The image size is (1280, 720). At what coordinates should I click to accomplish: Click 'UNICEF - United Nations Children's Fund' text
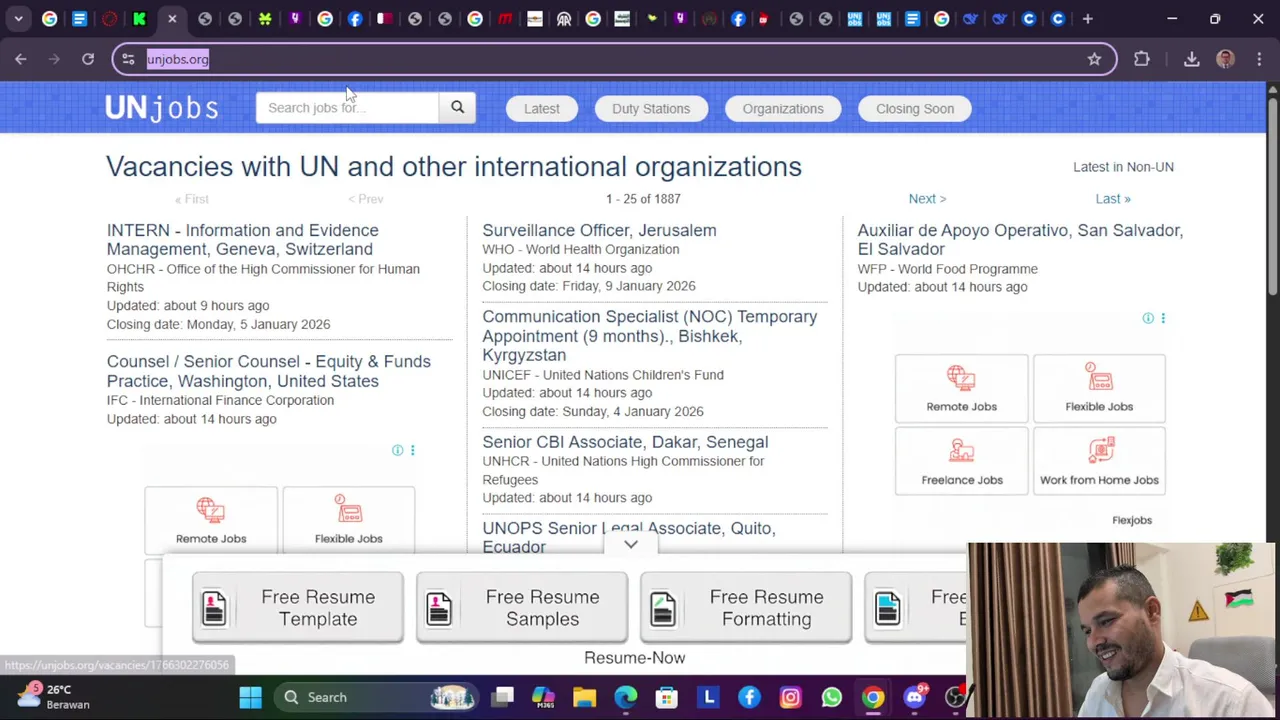pyautogui.click(x=603, y=375)
